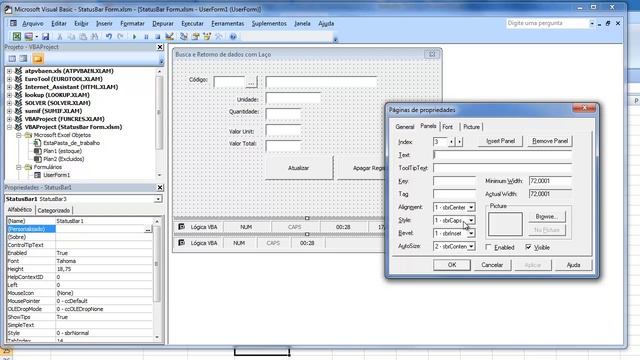Open the Object Browser toolbar icon
This screenshot has width=640, height=360.
[x=207, y=37]
